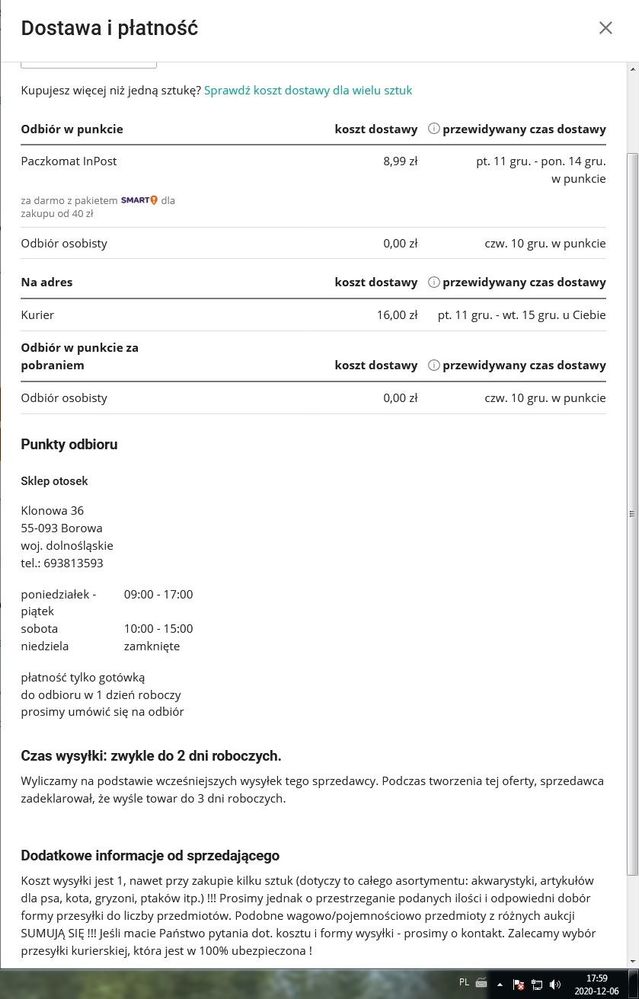Switch the PL input language indicator
Viewport: 639px width, 999px height.
pyautogui.click(x=463, y=983)
